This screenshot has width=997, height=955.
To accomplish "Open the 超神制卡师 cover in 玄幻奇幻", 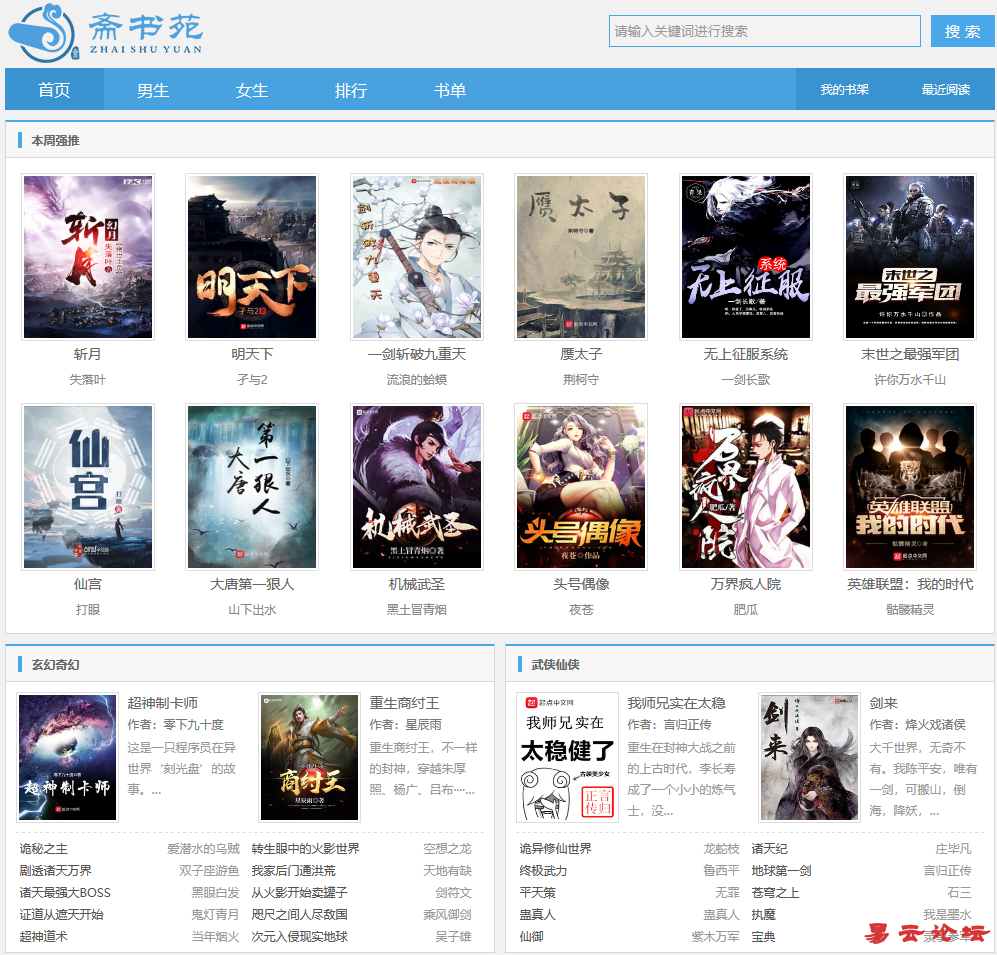I will [67, 757].
